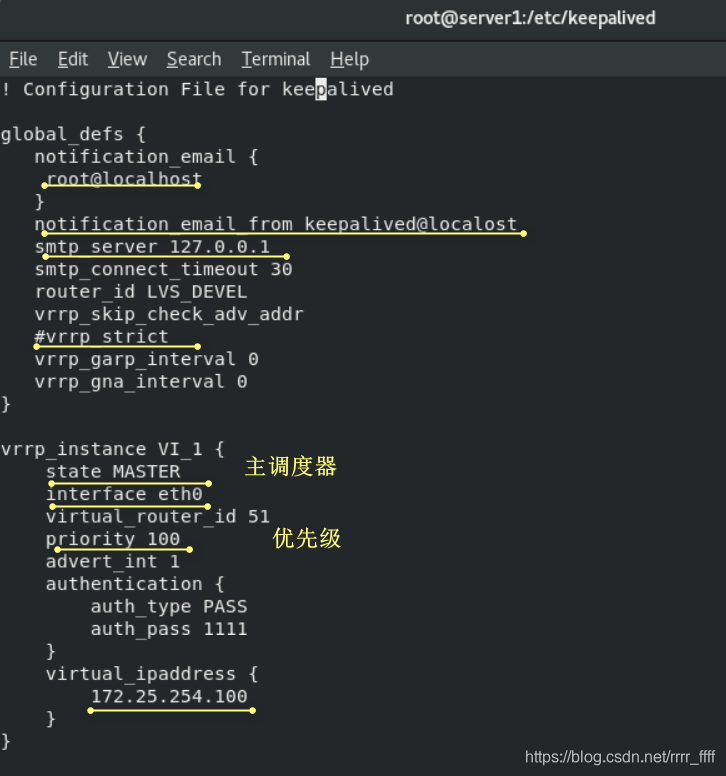Click the 'priority 100' line
Viewport: 726px width, 776px height.
click(x=113, y=539)
